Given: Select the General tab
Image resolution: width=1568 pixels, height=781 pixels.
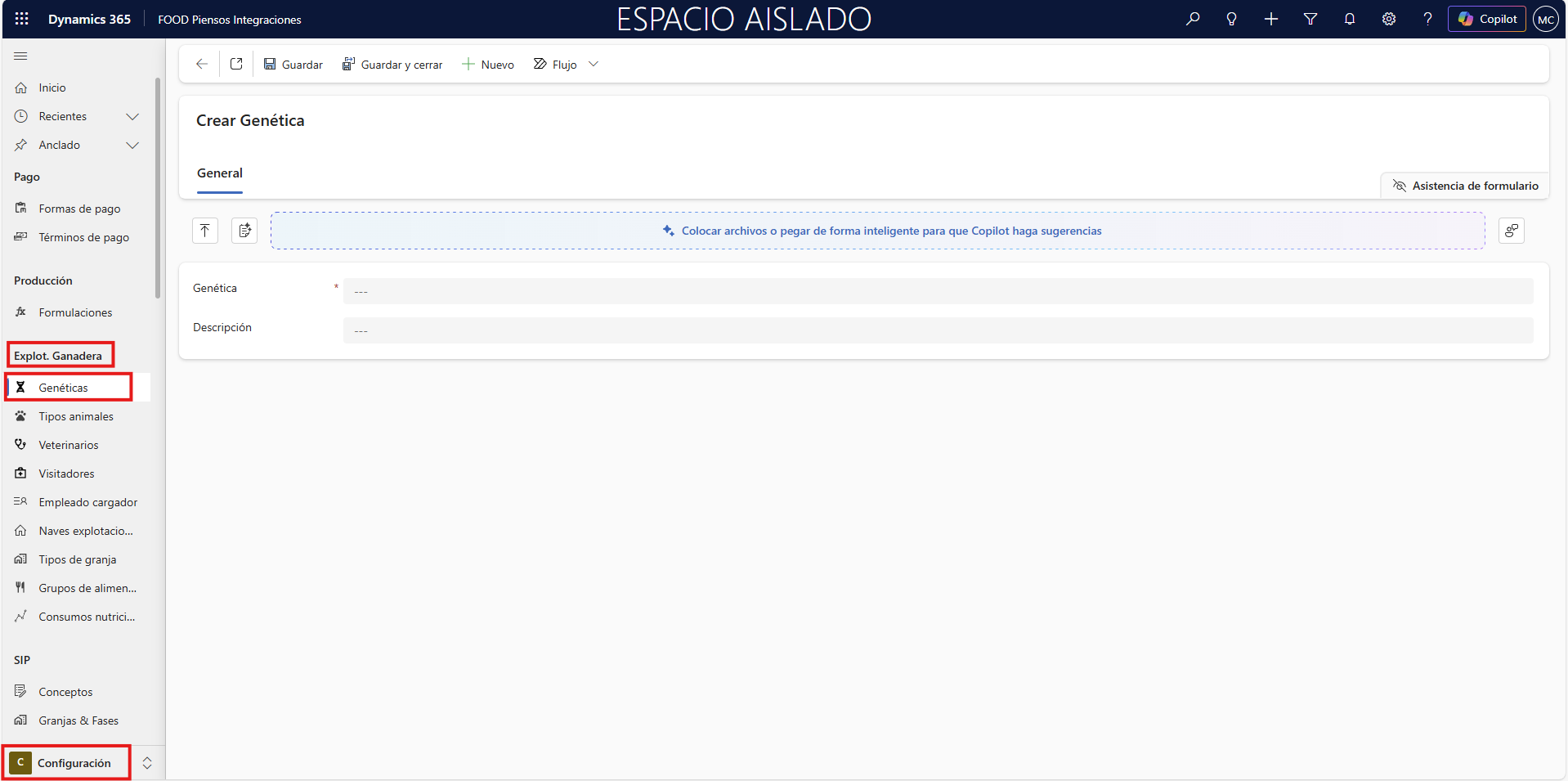Looking at the screenshot, I should coord(220,173).
